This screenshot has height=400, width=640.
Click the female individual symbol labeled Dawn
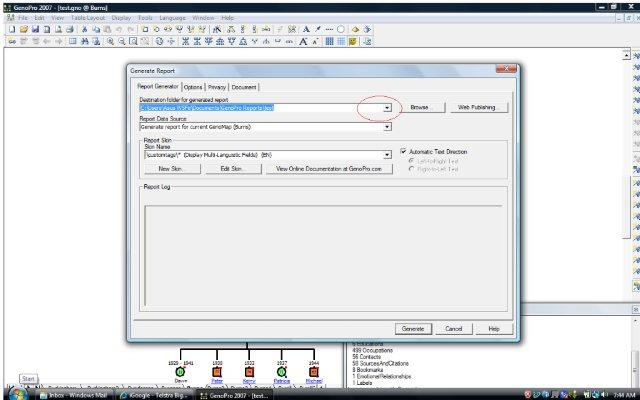(x=180, y=372)
